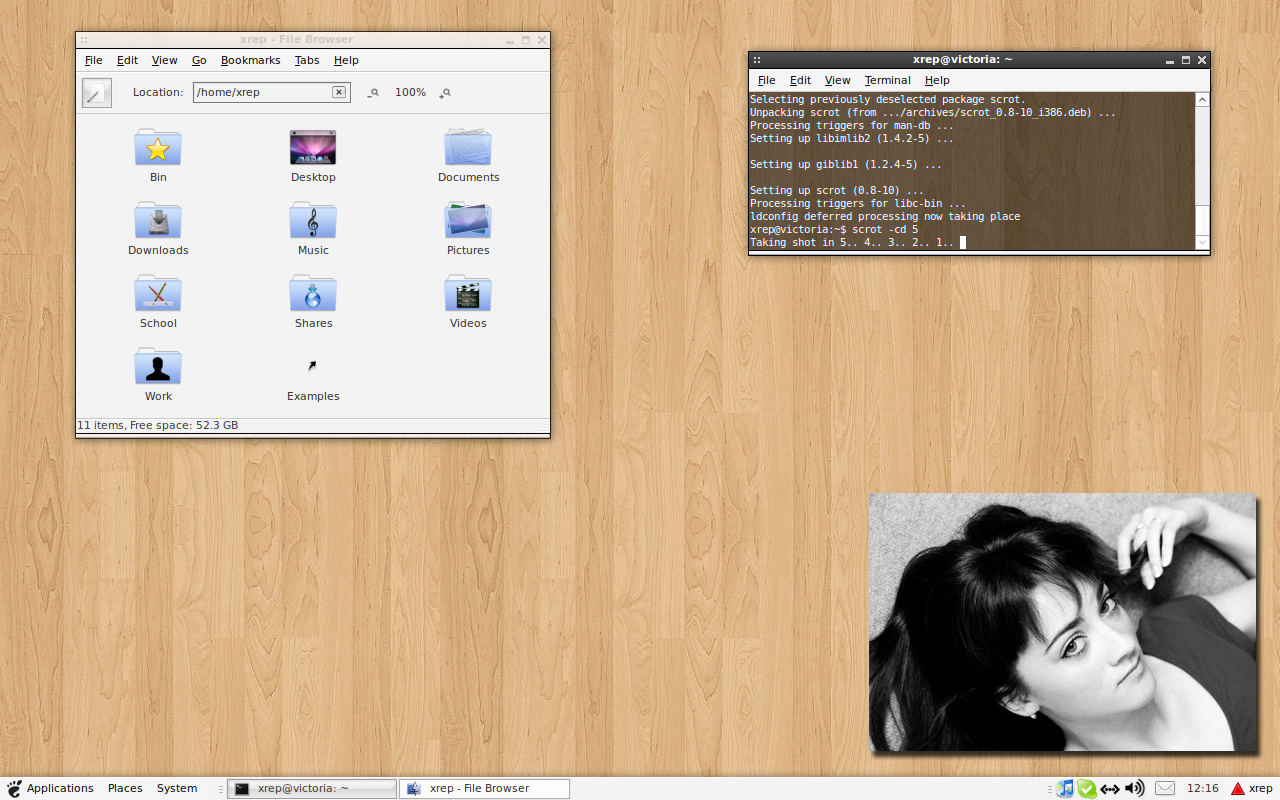Click the zoom in magnifier icon
Screen dimensions: 1280x800
coord(445,92)
